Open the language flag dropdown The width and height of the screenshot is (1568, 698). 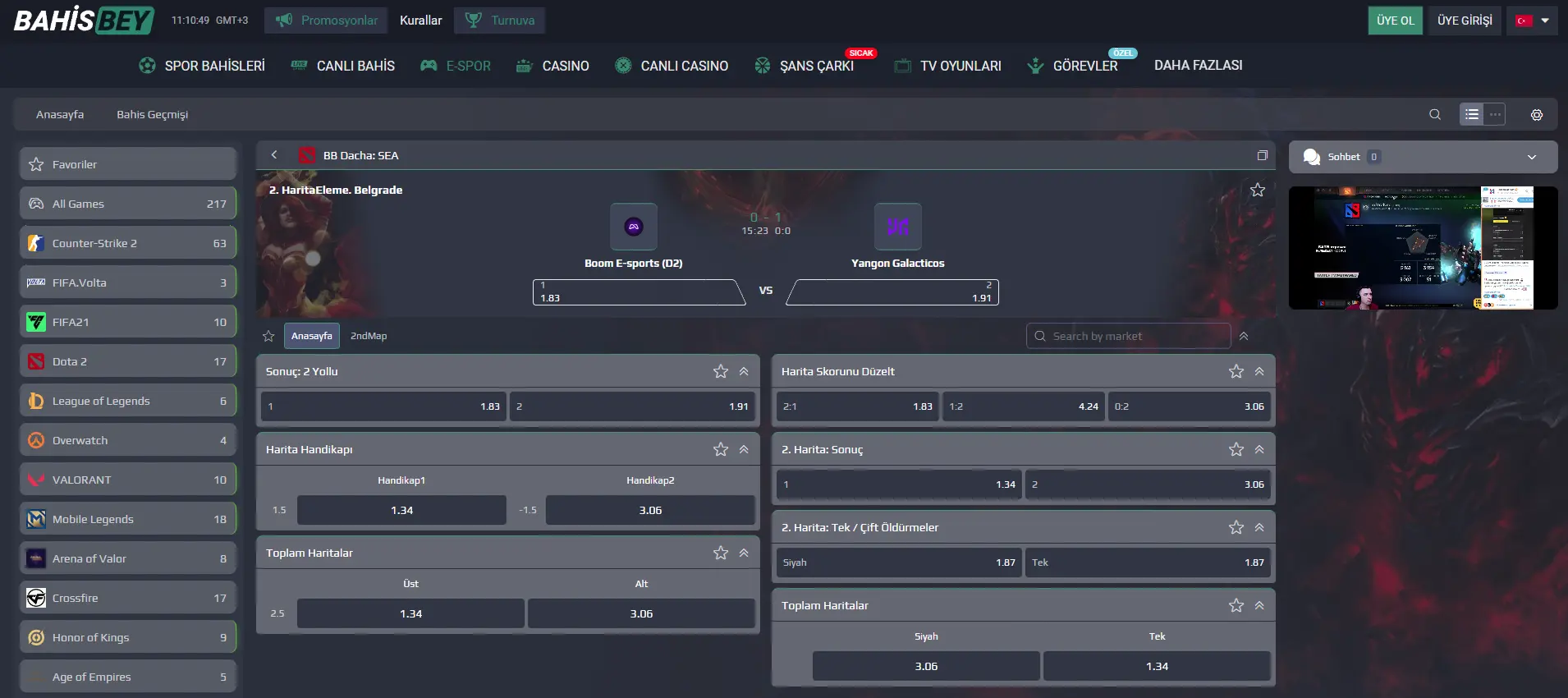(1532, 21)
